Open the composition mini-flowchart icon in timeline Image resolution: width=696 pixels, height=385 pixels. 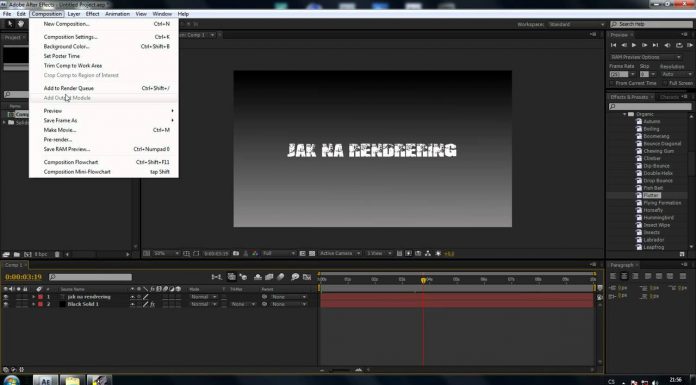(216, 277)
